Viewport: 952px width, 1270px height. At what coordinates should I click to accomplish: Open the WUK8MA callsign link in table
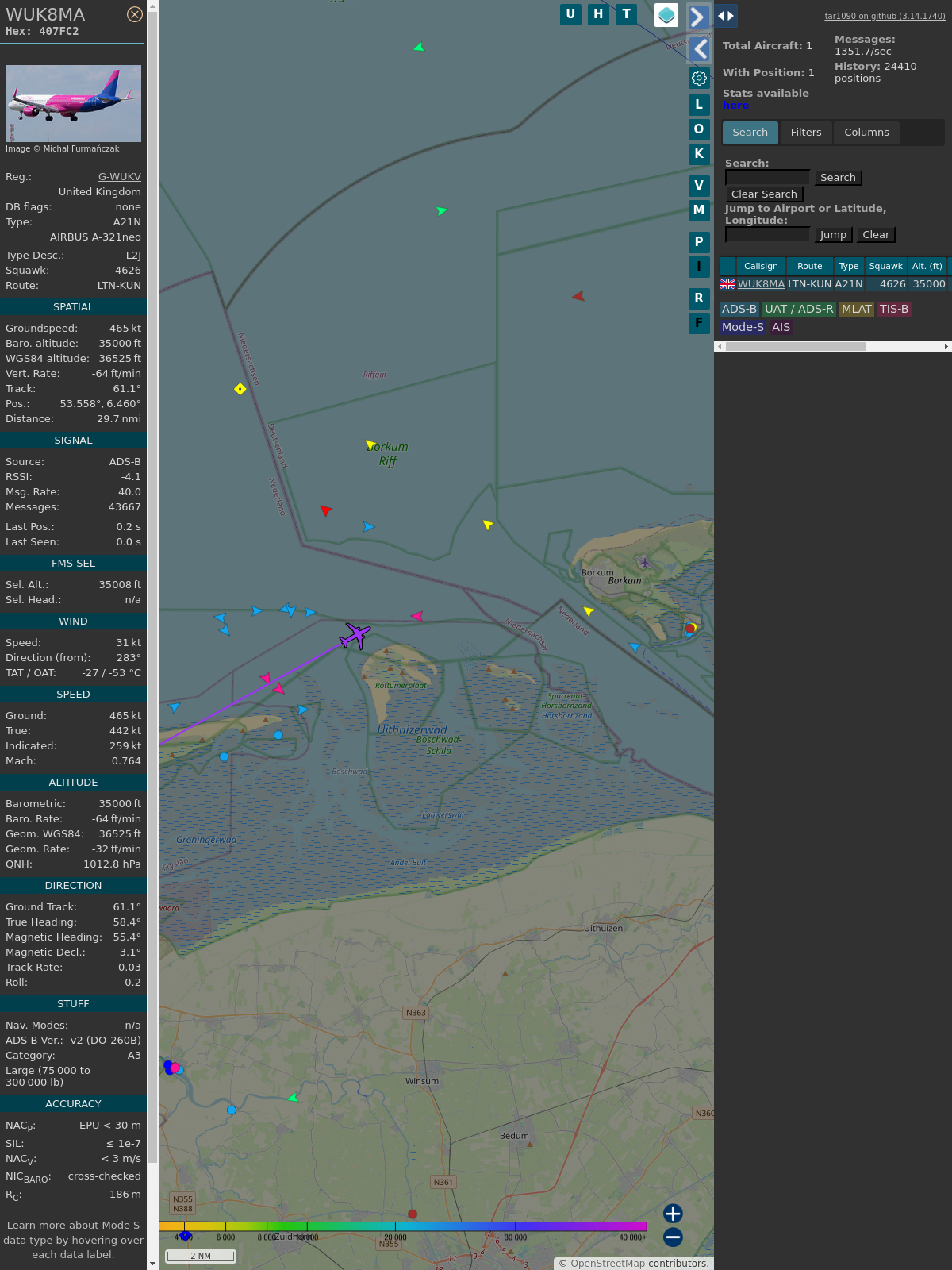(761, 284)
